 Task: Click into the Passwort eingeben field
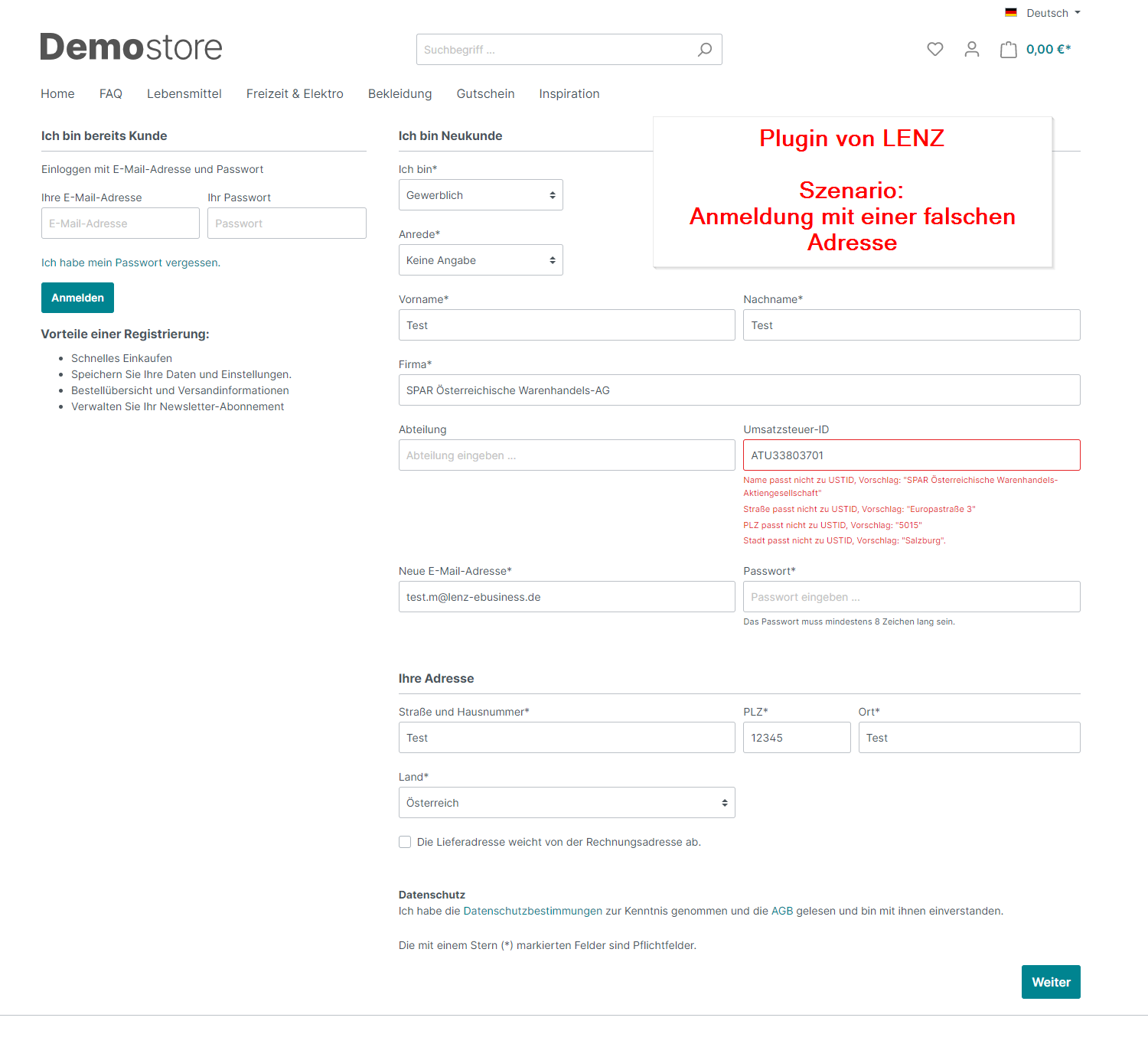pos(911,597)
